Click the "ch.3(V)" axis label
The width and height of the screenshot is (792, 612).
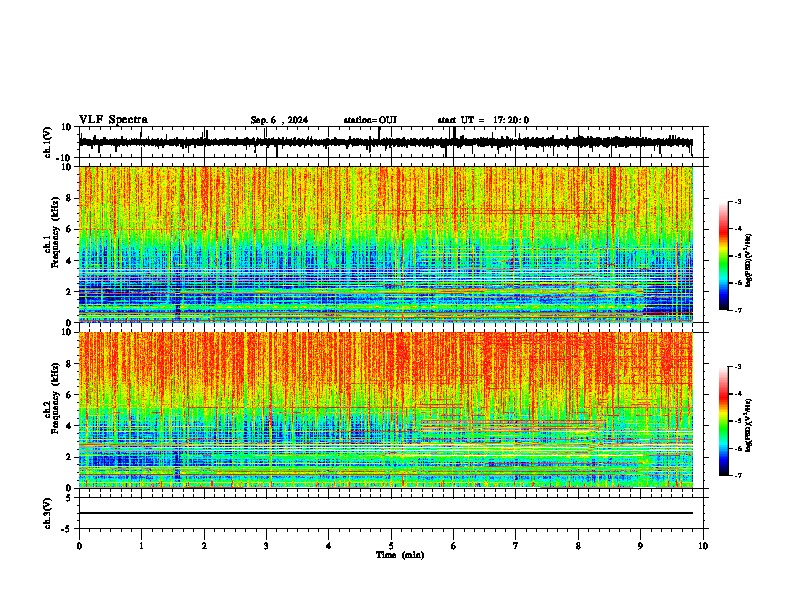[48, 513]
